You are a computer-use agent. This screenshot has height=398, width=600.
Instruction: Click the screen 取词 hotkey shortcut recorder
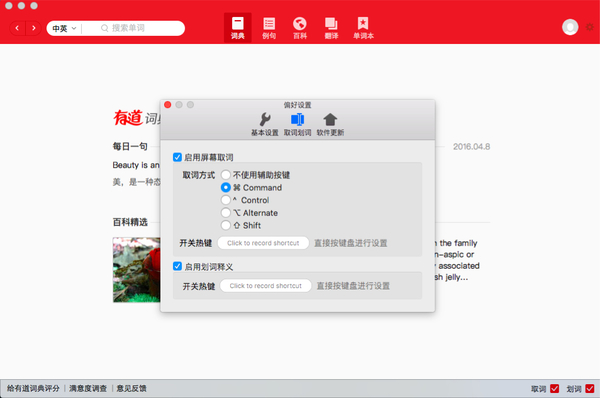pos(263,243)
